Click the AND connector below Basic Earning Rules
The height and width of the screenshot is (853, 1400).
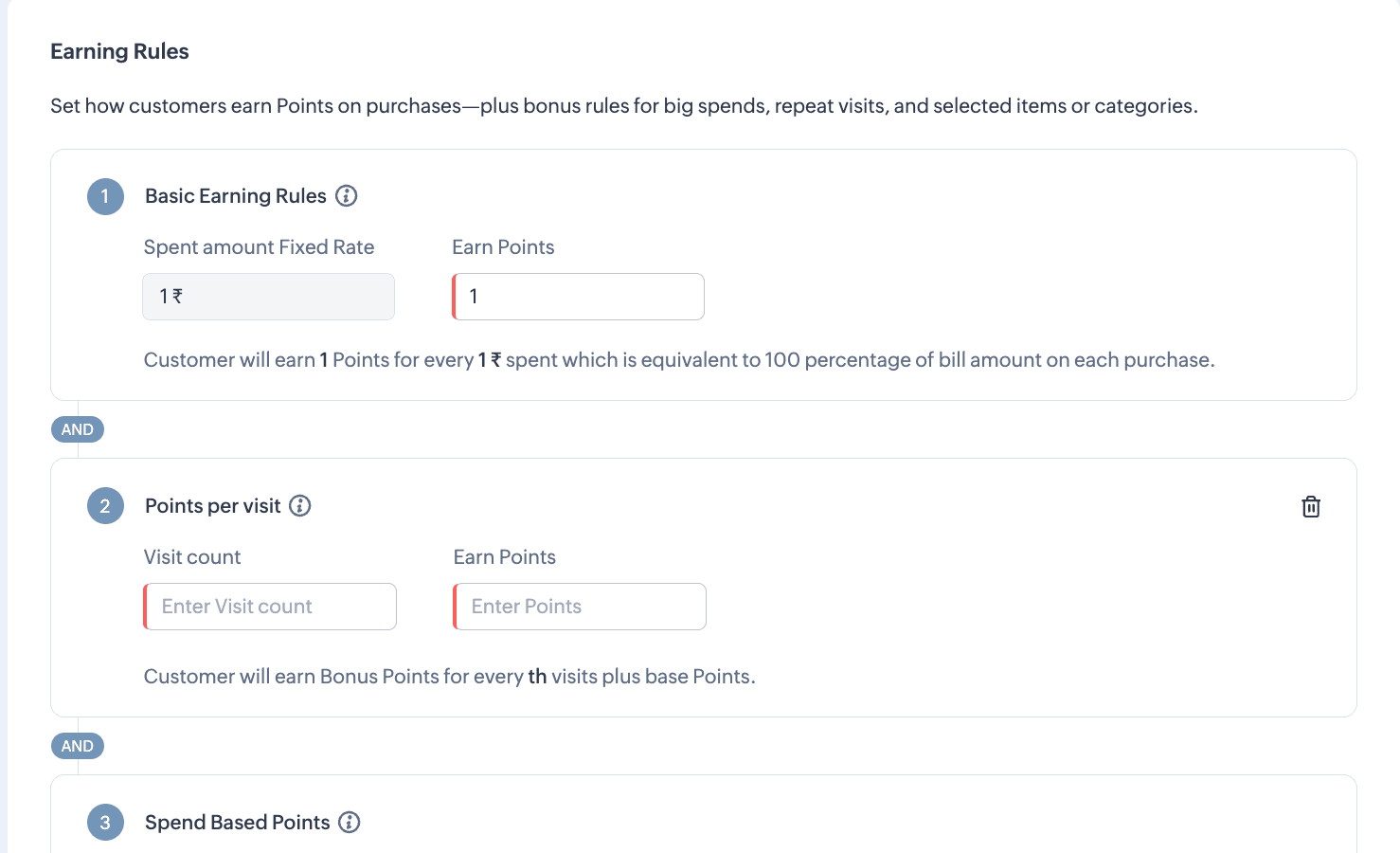click(x=78, y=429)
